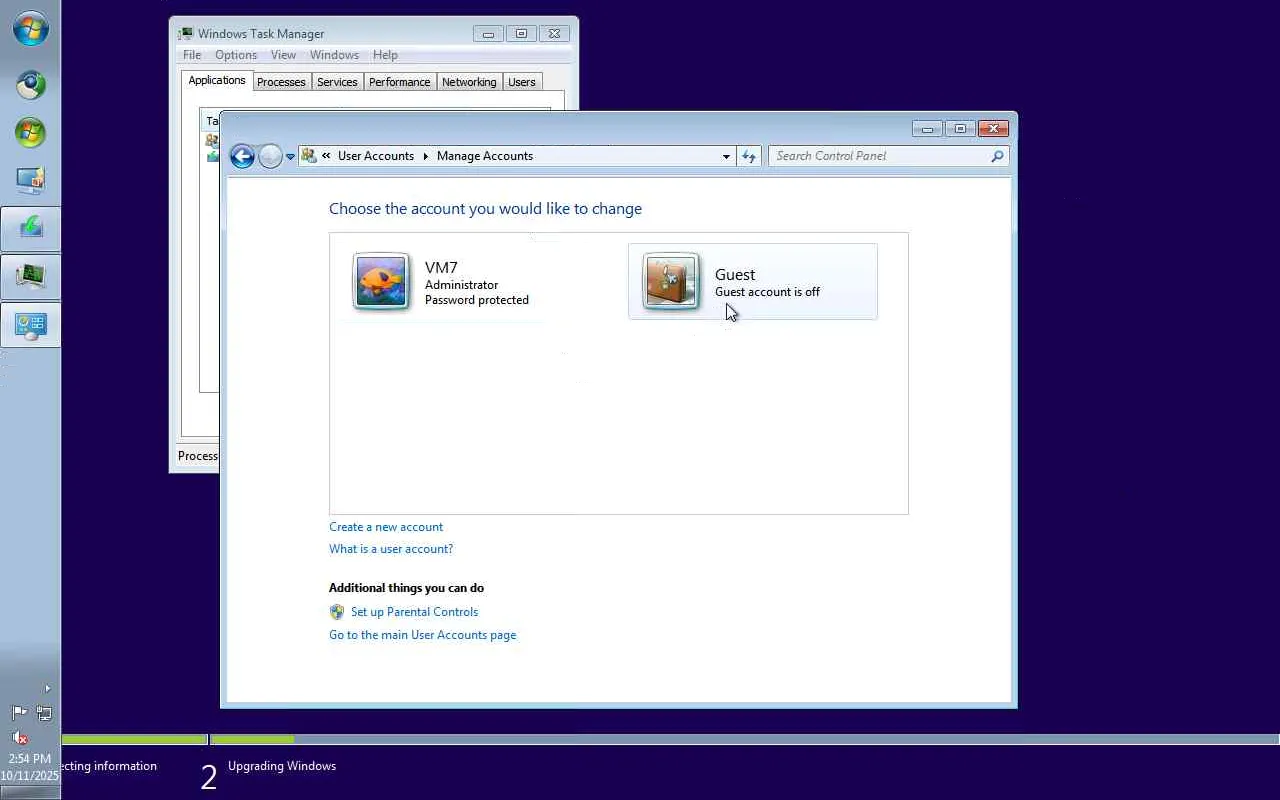
Task: Click the Collecting information progress bar
Action: coord(134,740)
